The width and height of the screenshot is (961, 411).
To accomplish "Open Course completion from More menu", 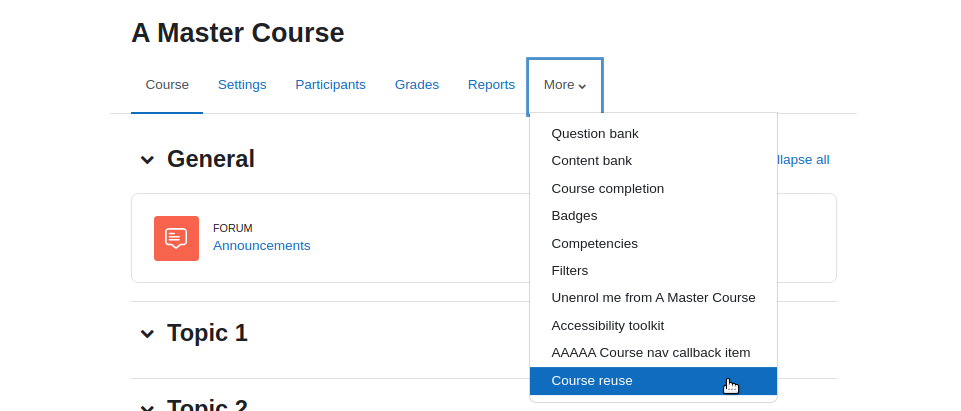I will [653, 189].
